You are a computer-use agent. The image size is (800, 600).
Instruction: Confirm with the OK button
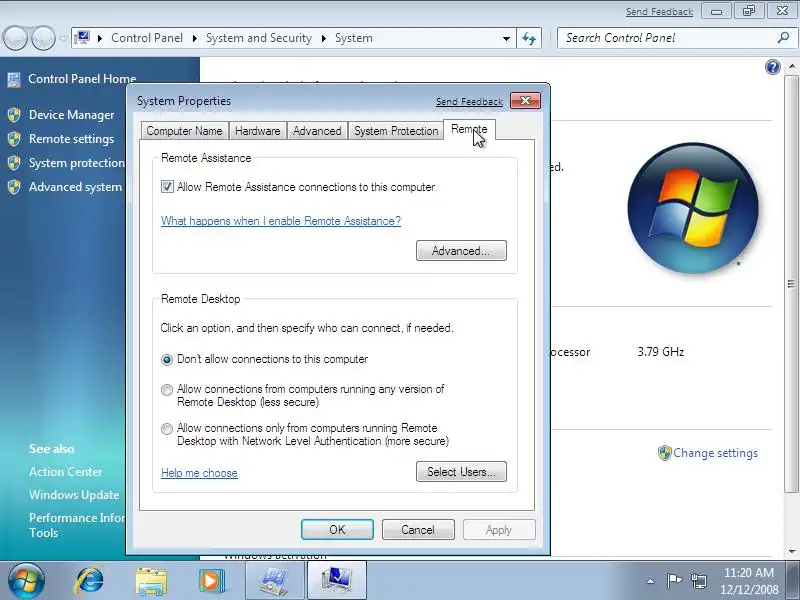(337, 530)
